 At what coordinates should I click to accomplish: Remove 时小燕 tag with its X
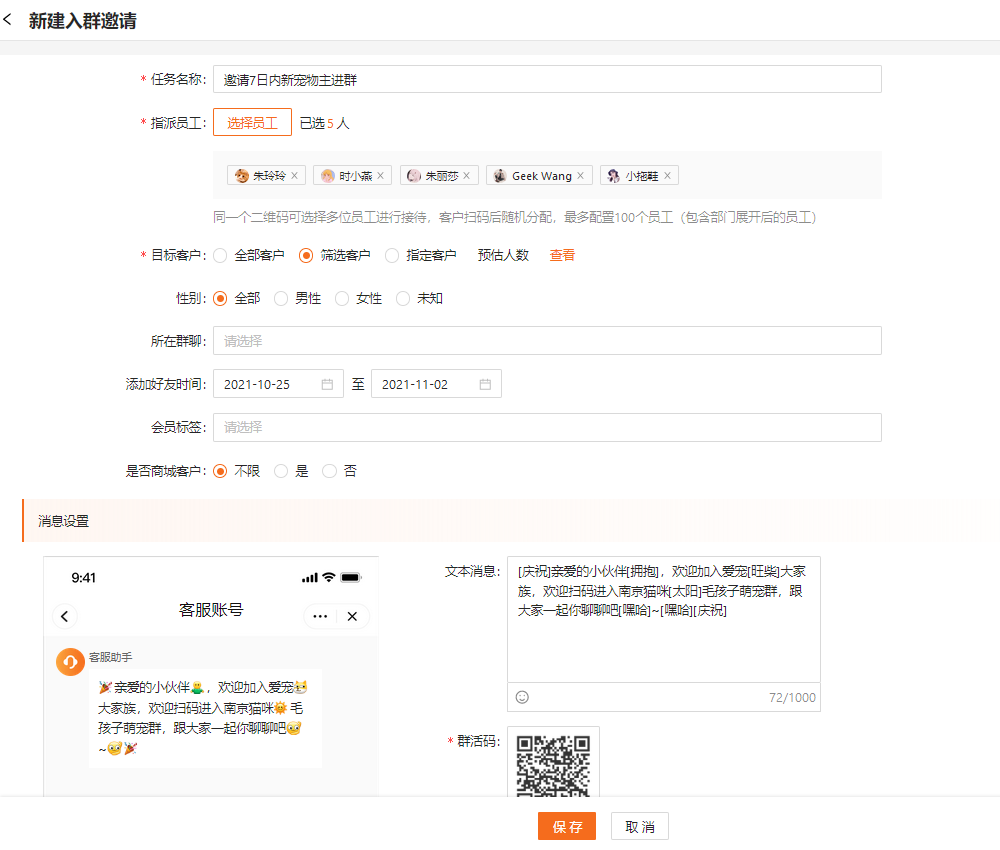click(x=380, y=176)
